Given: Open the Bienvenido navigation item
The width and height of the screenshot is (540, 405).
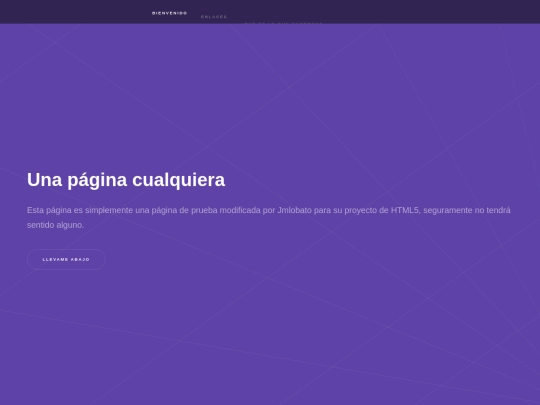Looking at the screenshot, I should [x=169, y=13].
